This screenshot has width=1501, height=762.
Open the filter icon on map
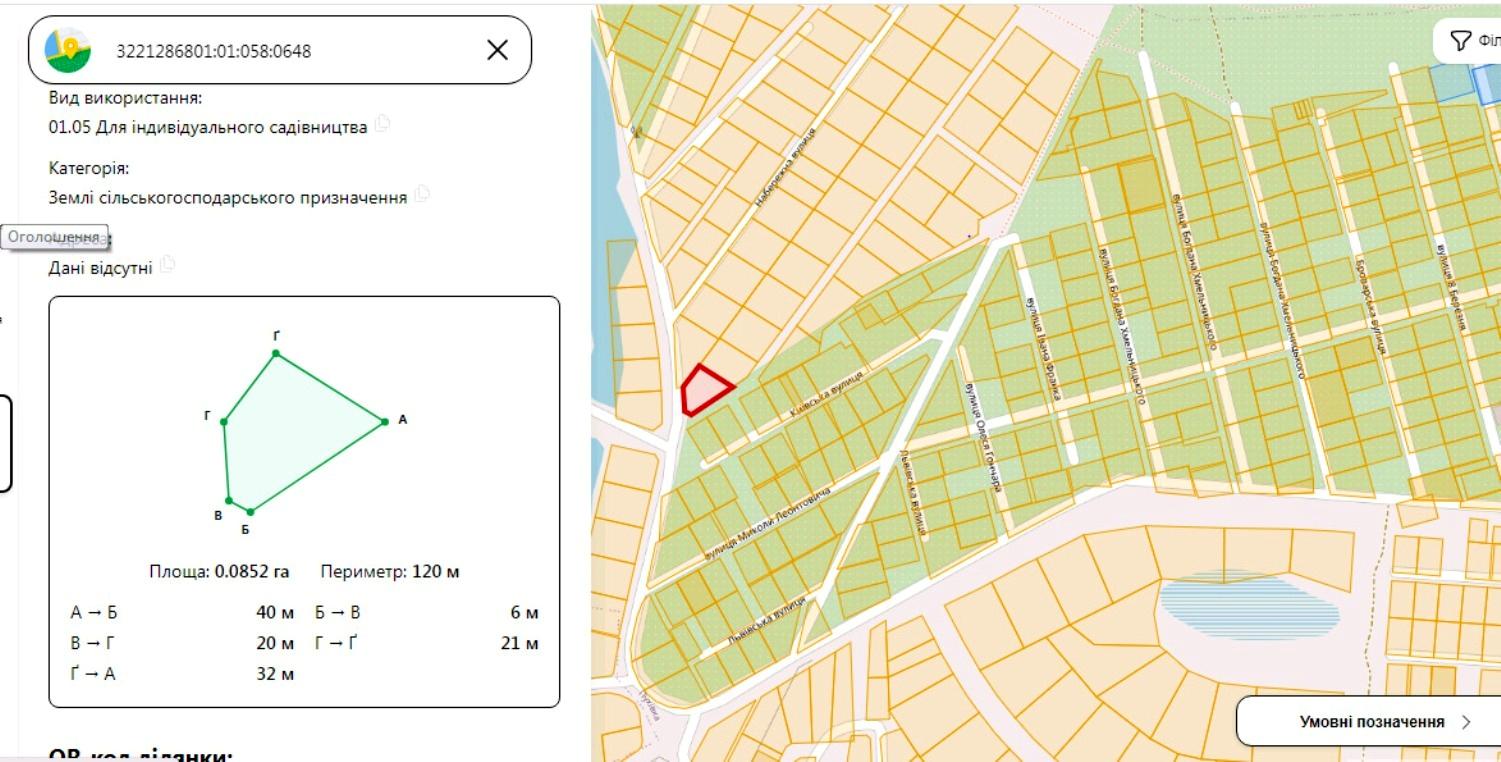1461,40
